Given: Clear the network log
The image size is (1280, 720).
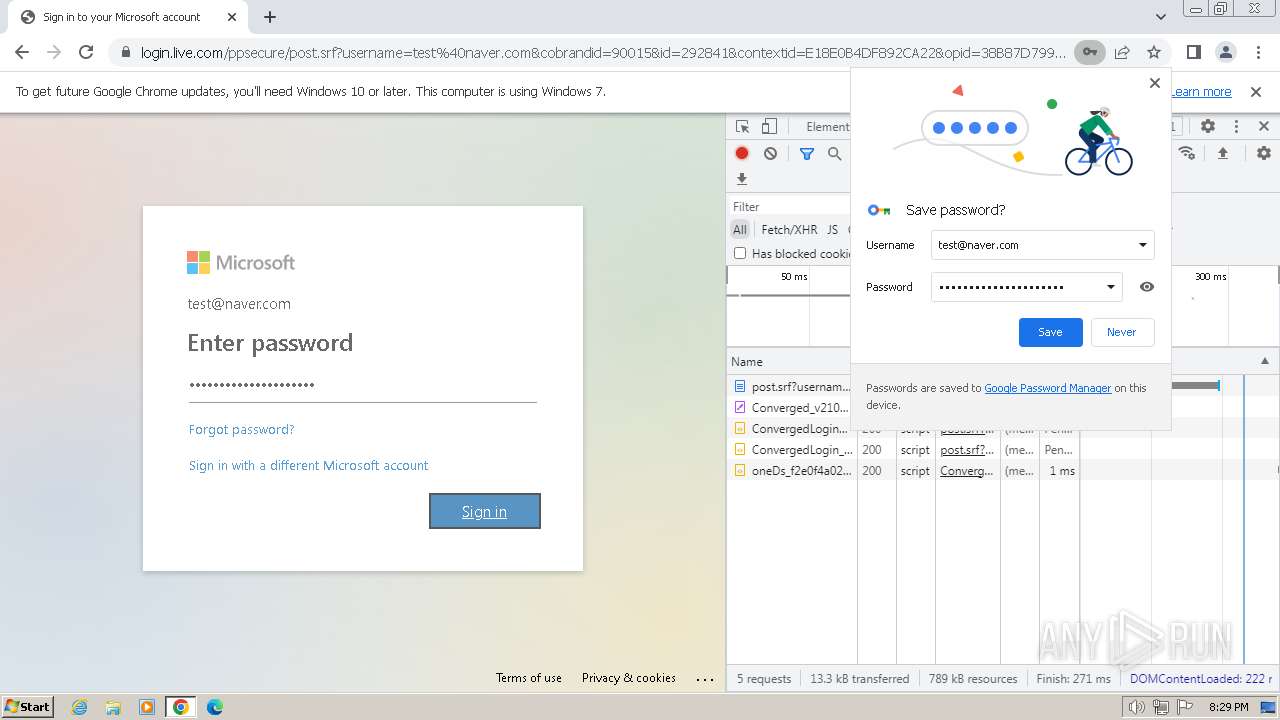Looking at the screenshot, I should (770, 153).
